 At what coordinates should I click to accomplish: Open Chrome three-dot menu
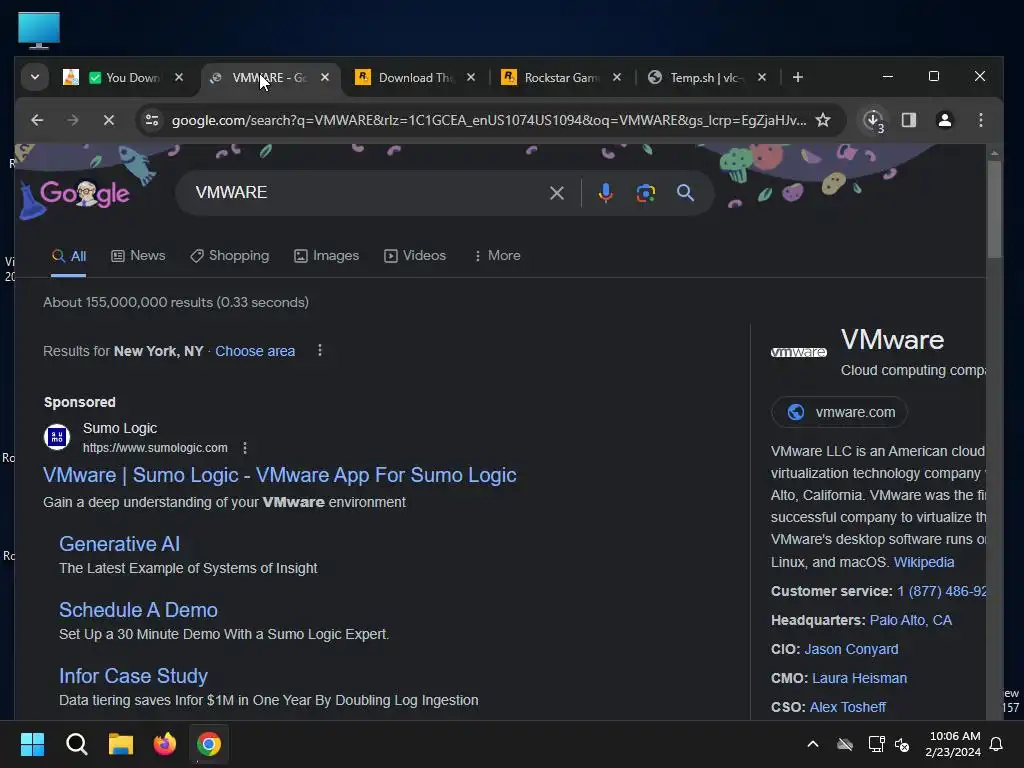click(x=981, y=120)
